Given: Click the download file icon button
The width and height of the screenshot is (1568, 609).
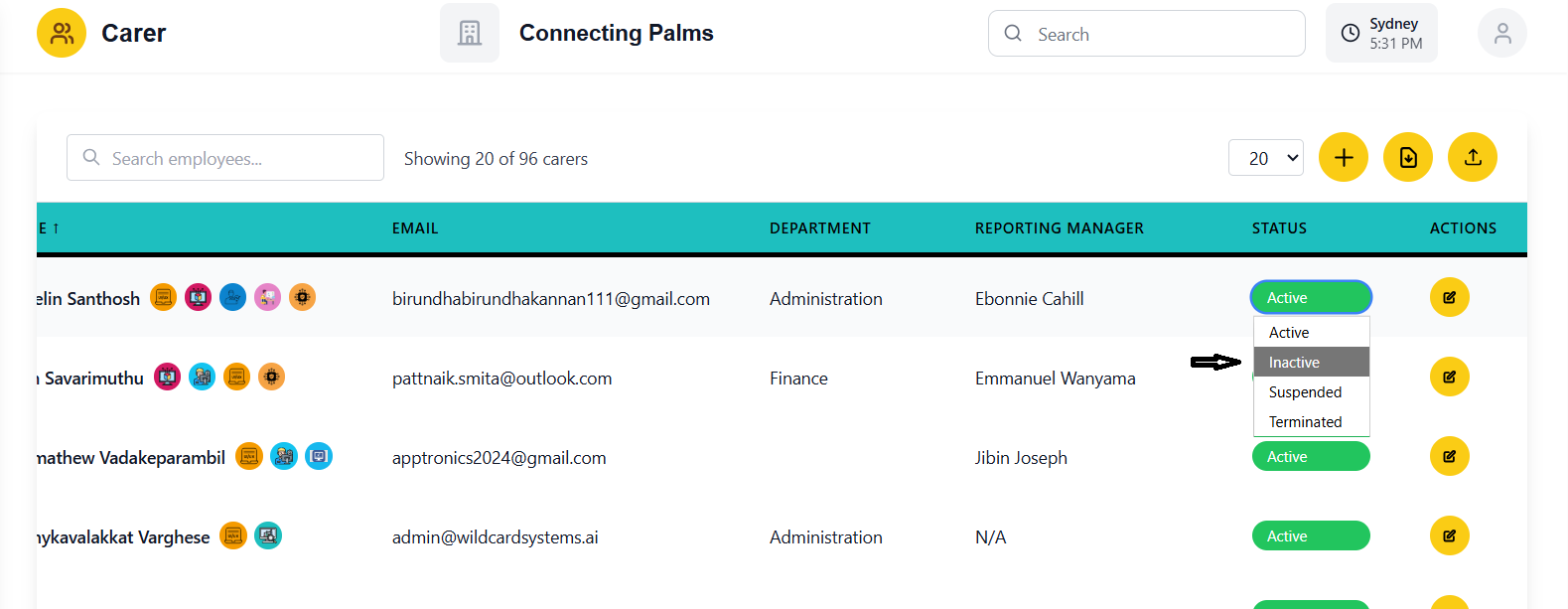Looking at the screenshot, I should click(x=1408, y=157).
